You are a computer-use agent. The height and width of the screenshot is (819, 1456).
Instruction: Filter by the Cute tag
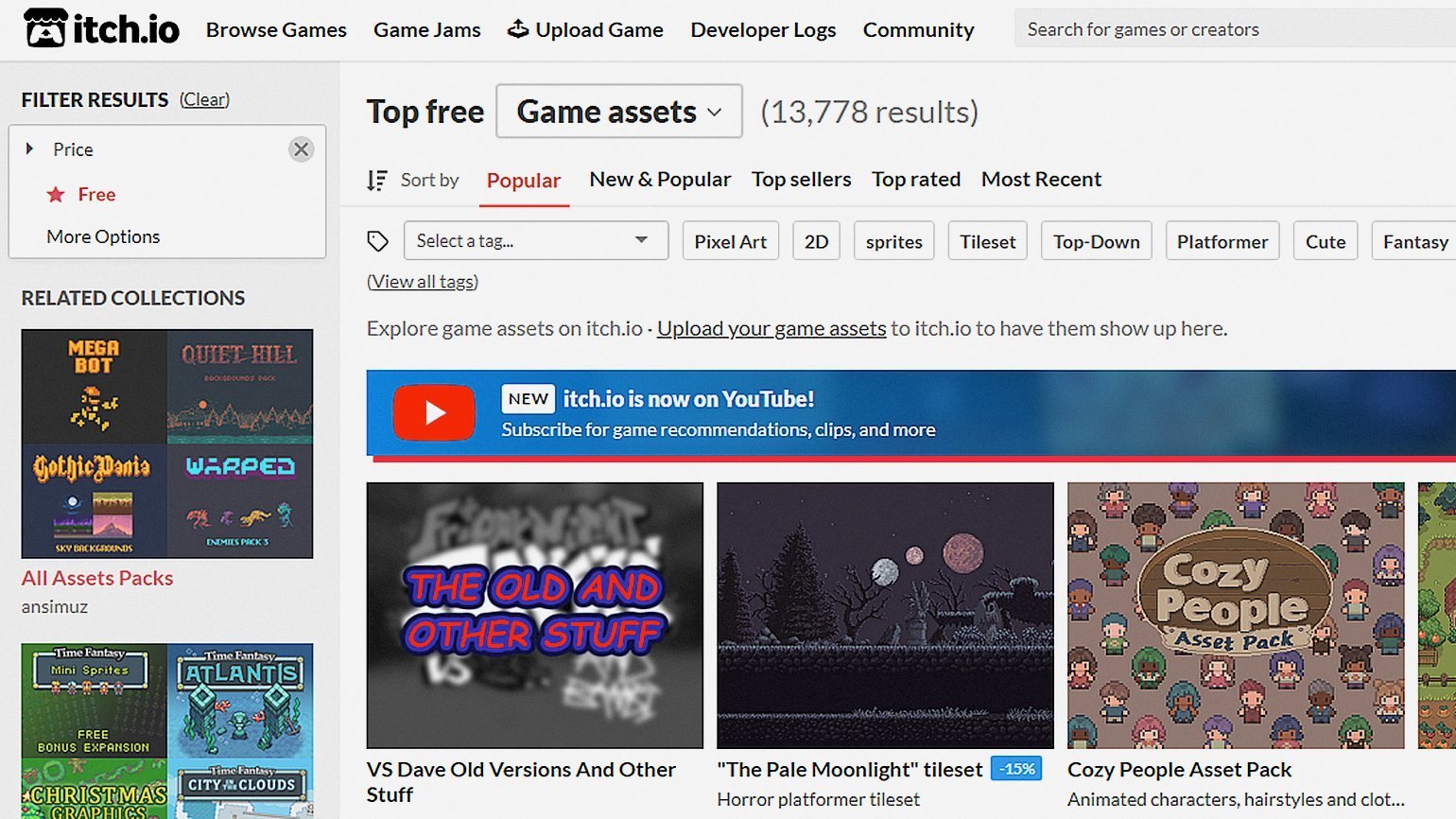1326,241
